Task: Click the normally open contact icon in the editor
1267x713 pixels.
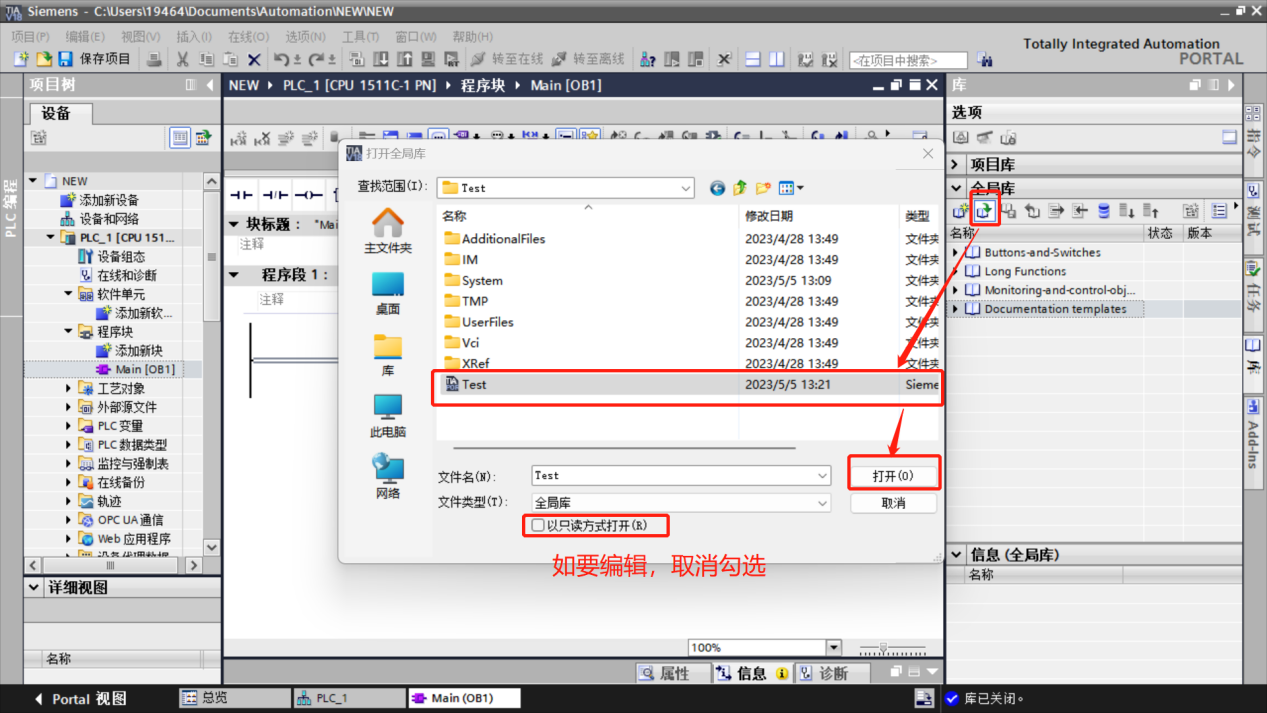Action: pyautogui.click(x=241, y=195)
